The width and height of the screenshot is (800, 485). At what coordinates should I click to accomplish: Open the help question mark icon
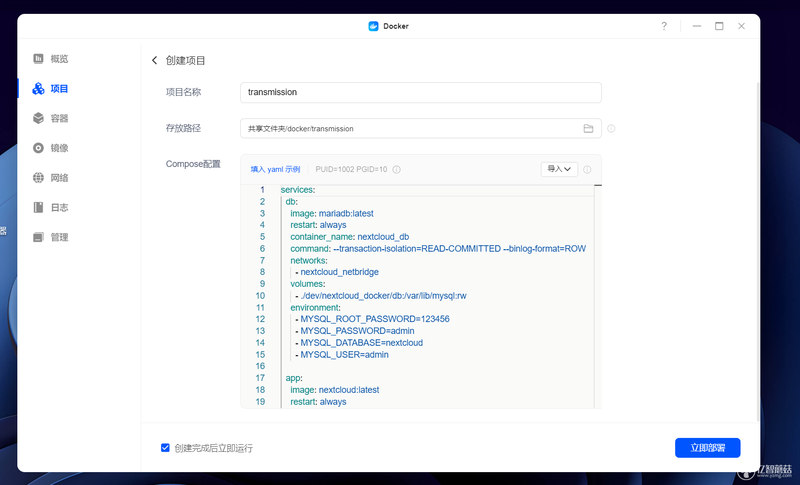(x=664, y=26)
